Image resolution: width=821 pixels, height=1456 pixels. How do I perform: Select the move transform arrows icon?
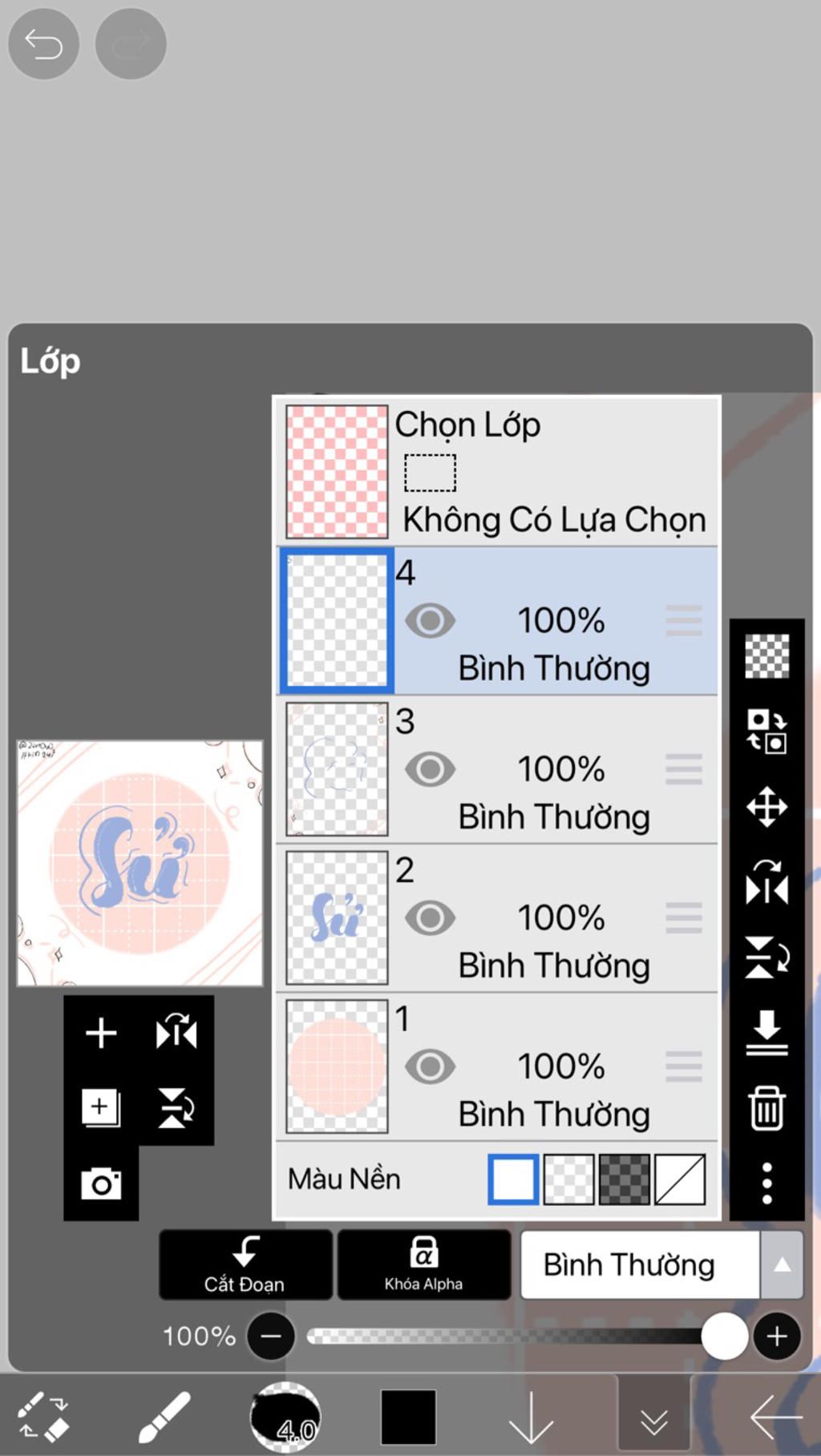(766, 806)
